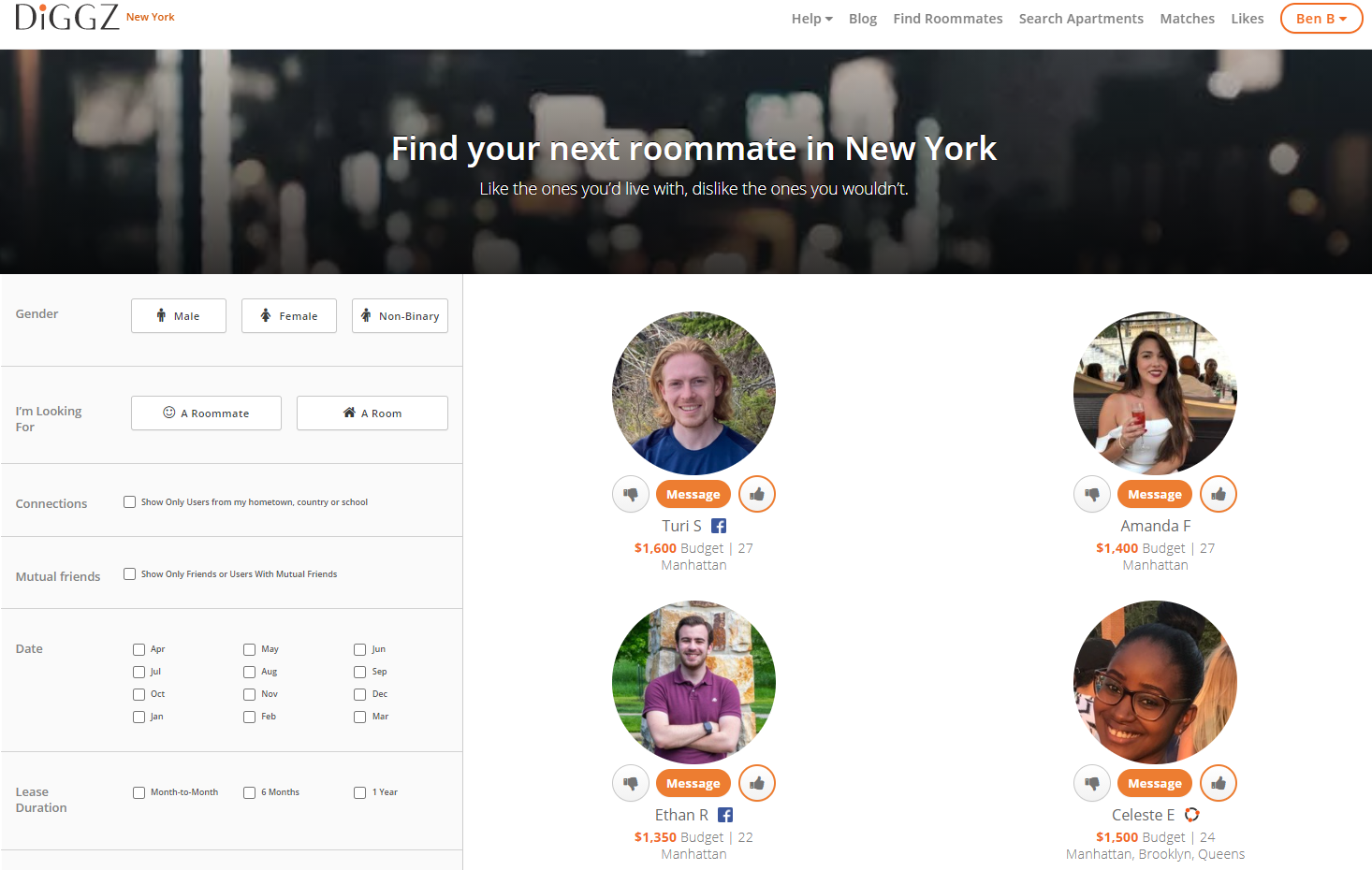1372x870 pixels.
Task: Check the May move-in date
Action: click(x=250, y=649)
